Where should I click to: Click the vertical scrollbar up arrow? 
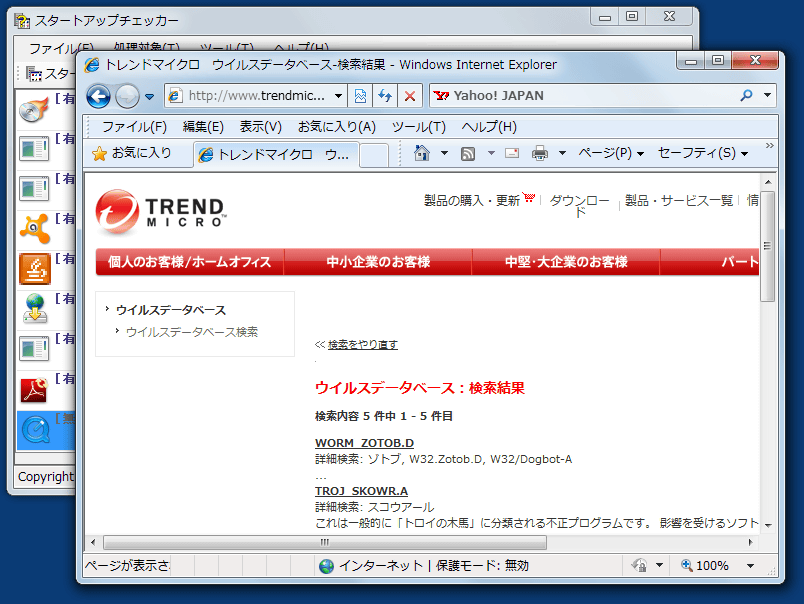coord(768,182)
